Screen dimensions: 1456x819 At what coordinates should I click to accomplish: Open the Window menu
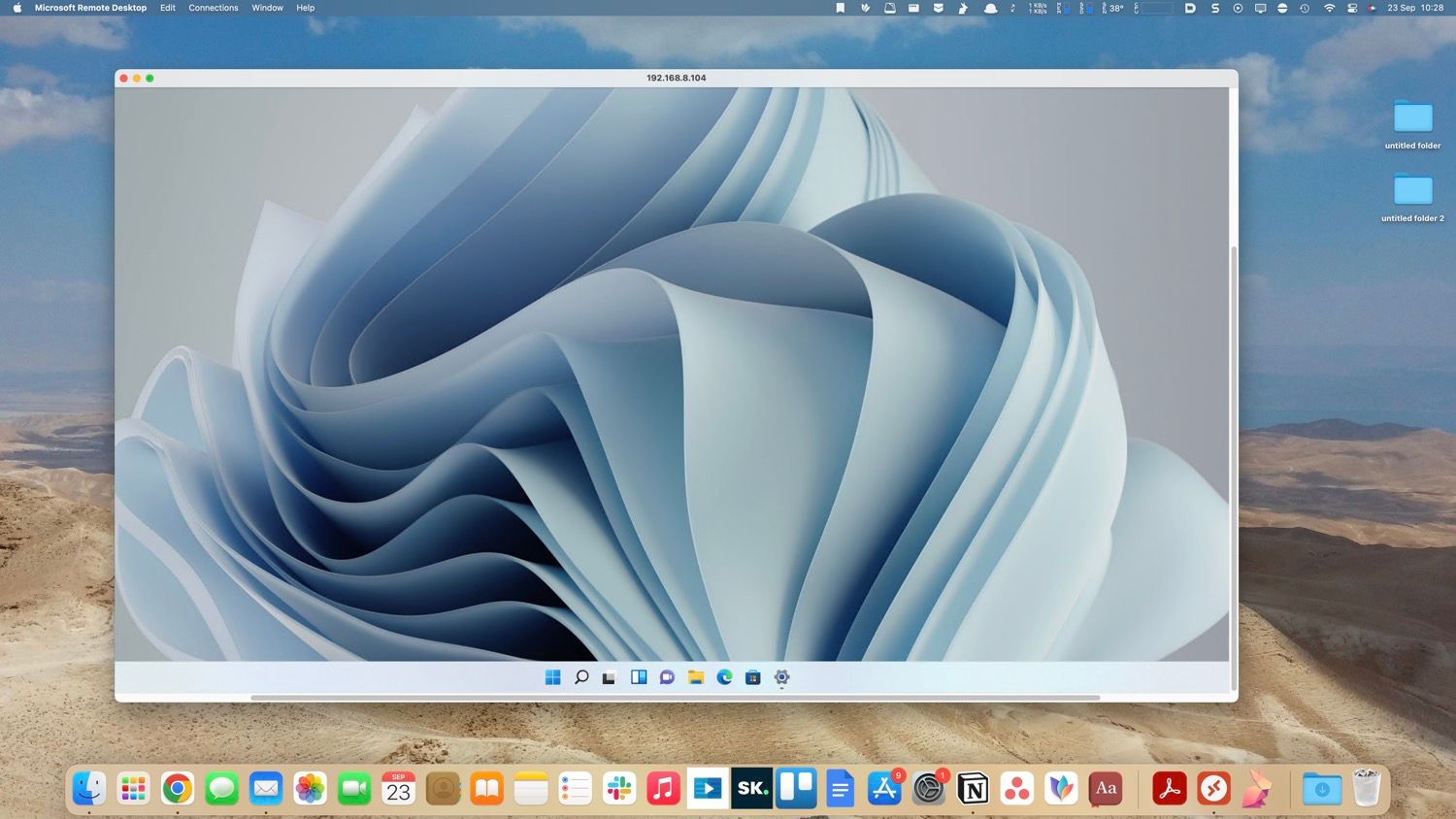(x=267, y=8)
